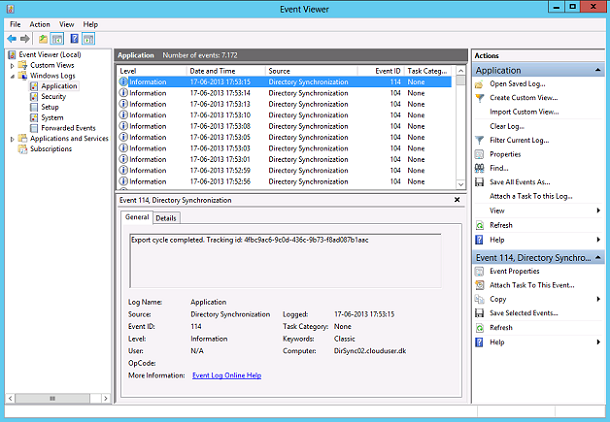Click the event list scroll-down arrow
610x422 pixels.
point(461,185)
